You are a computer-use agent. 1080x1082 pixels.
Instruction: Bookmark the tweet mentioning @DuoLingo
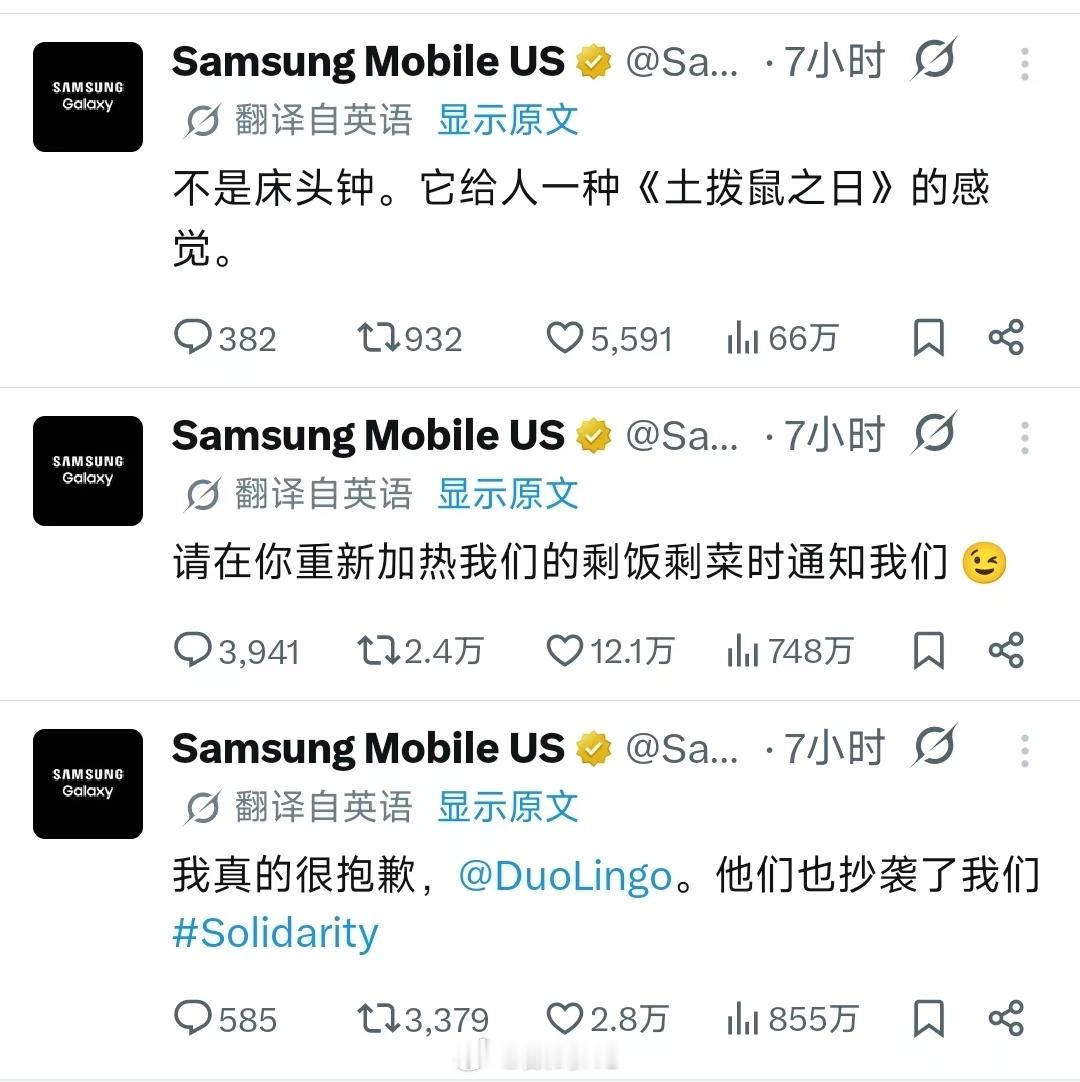[928, 1019]
